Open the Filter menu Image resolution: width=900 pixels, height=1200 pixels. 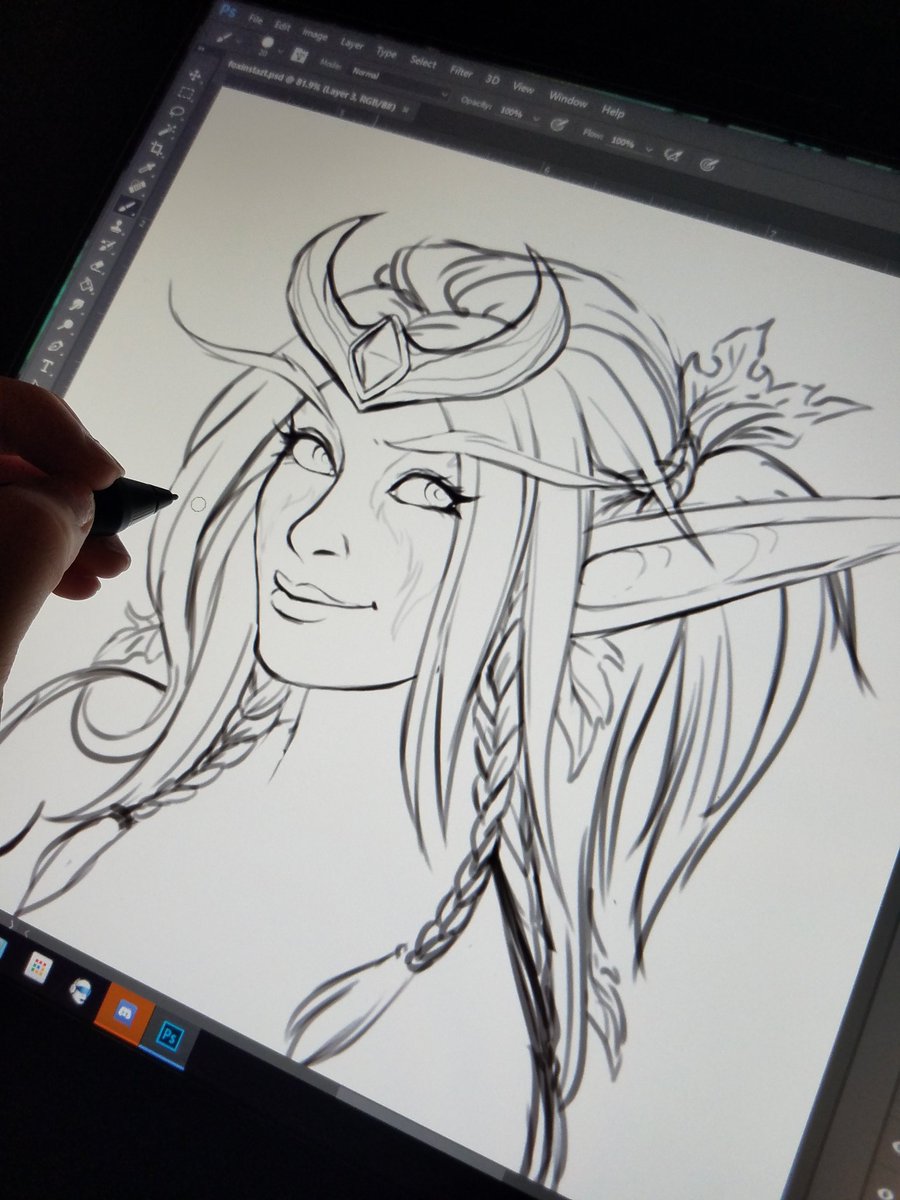click(461, 72)
